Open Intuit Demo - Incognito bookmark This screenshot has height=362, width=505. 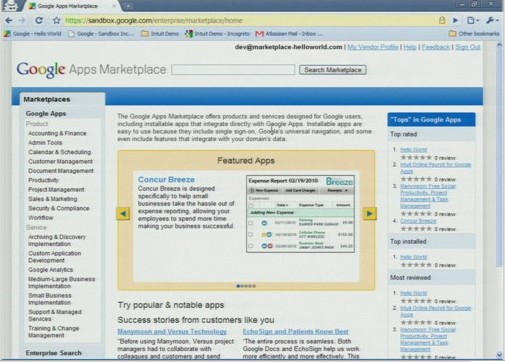[x=217, y=34]
